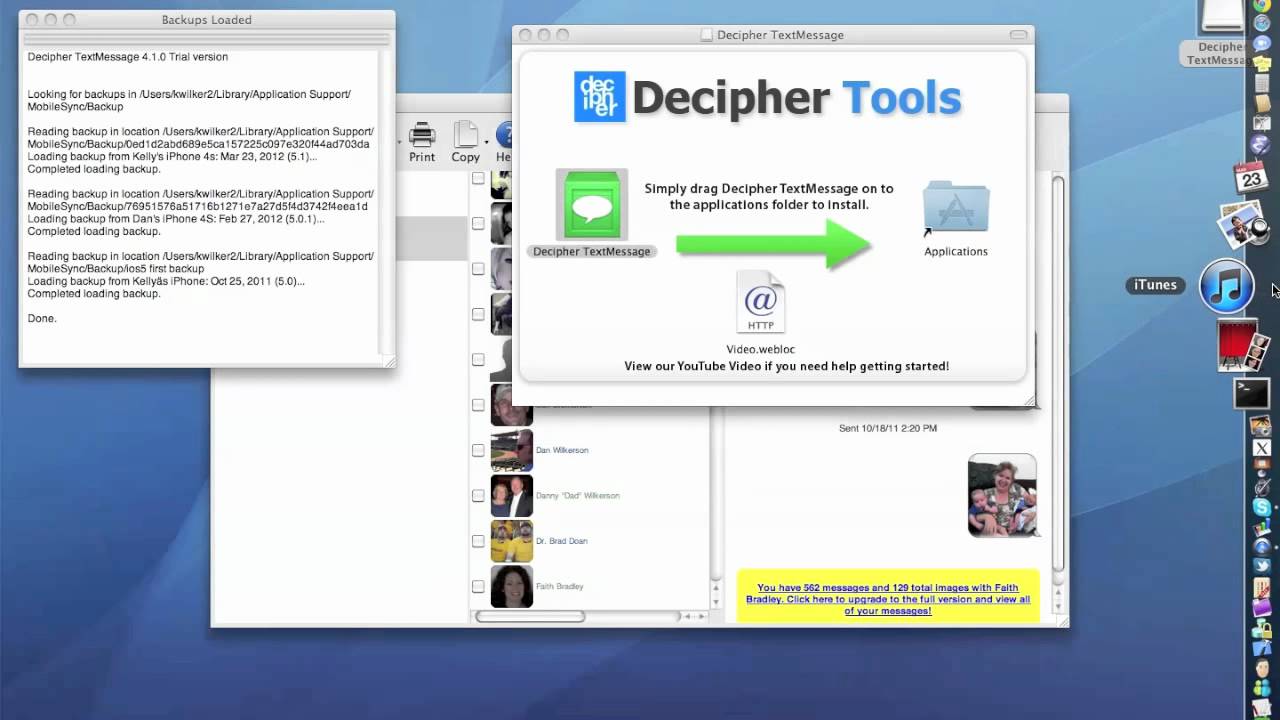Viewport: 1280px width, 720px height.
Task: Click the Print toolbar icon
Action: coord(422,136)
